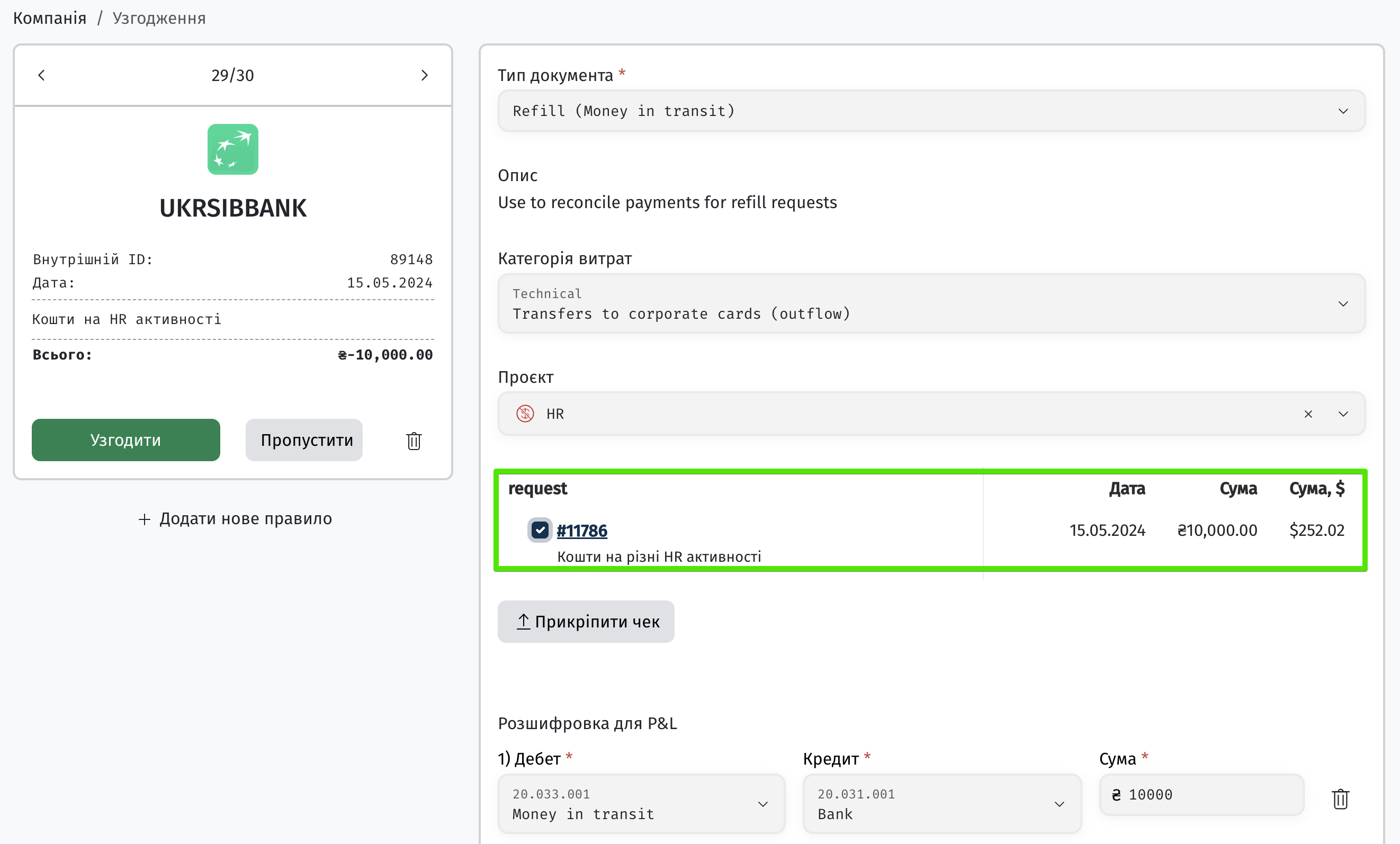
Task: Click the Сума input field with 10000
Action: coord(1201,795)
